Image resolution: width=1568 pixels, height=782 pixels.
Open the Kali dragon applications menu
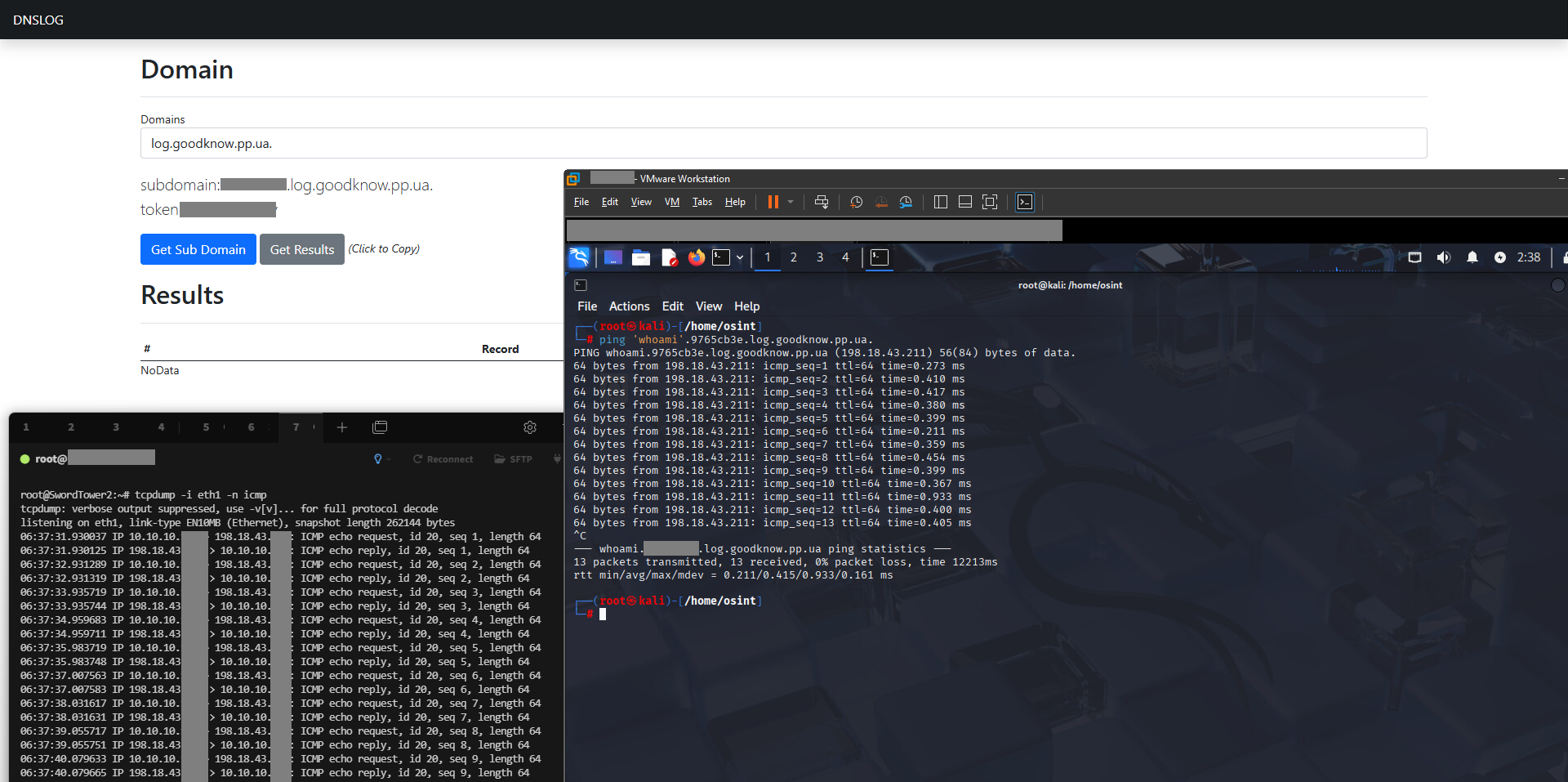pyautogui.click(x=579, y=257)
